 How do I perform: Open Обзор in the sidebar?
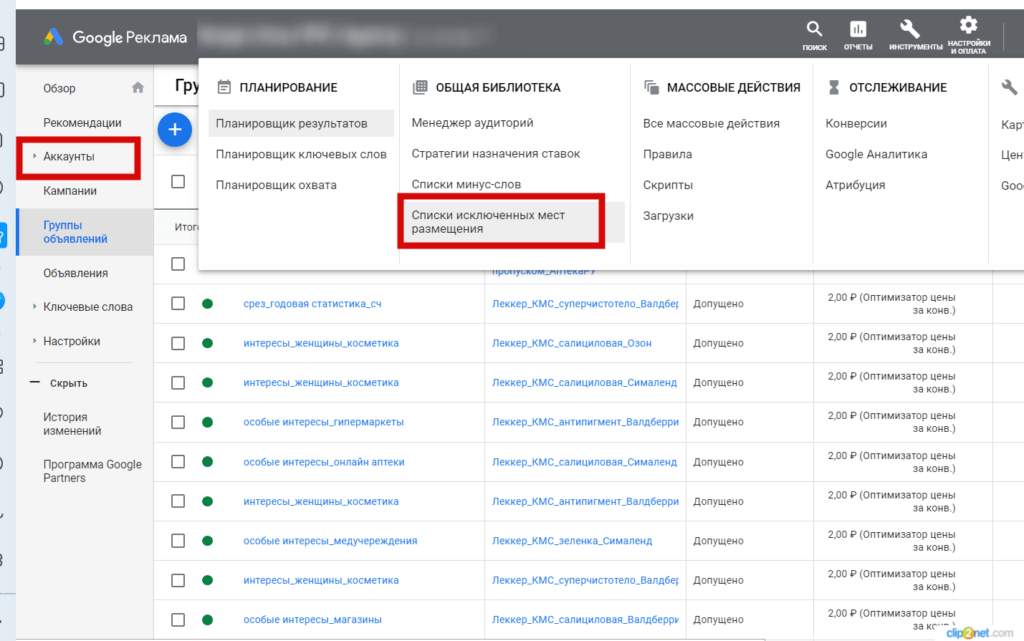(59, 88)
